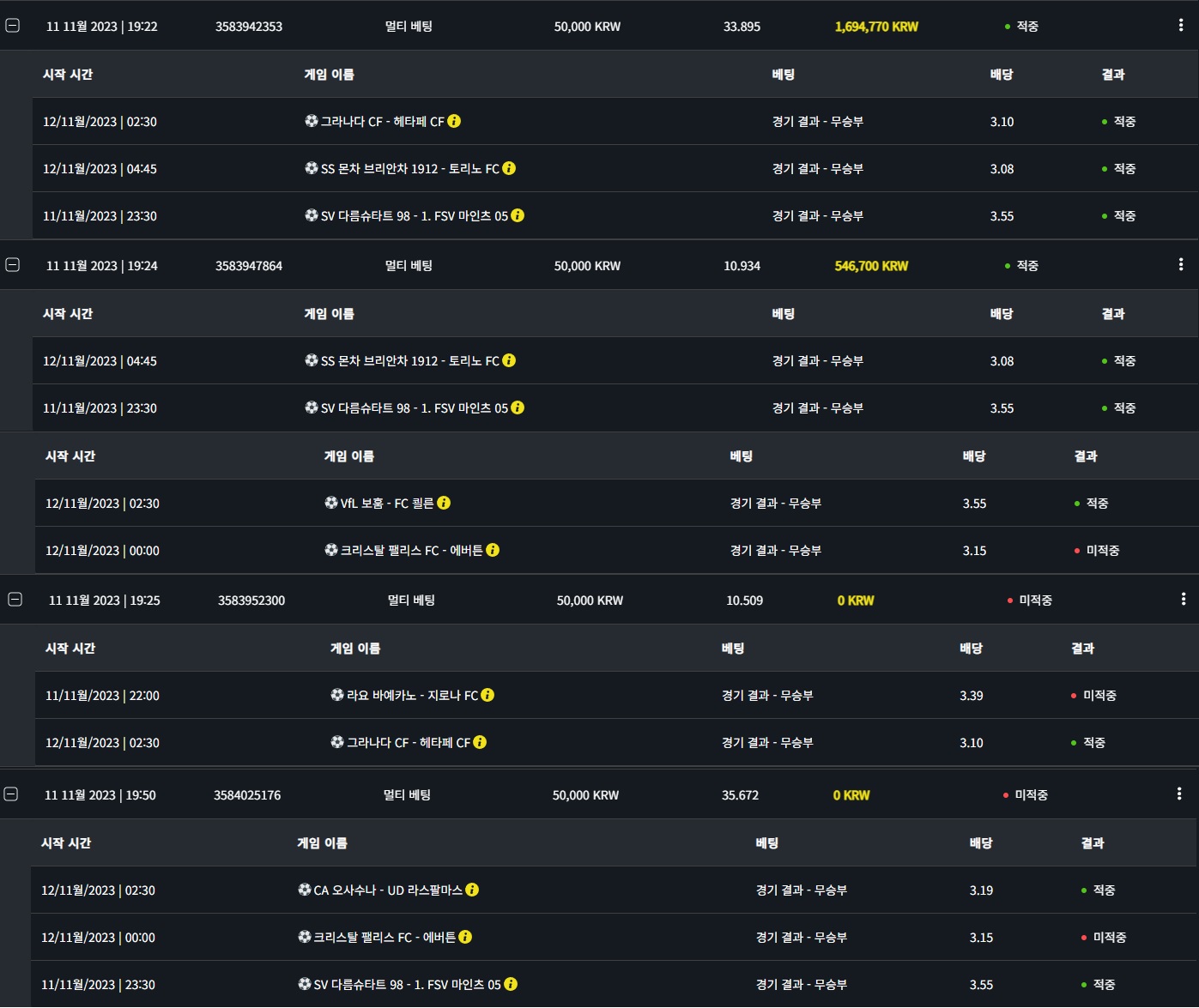Click info icon for first 그라나다 CF - 헤타페 CF
The width and height of the screenshot is (1199, 1008).
tap(454, 121)
